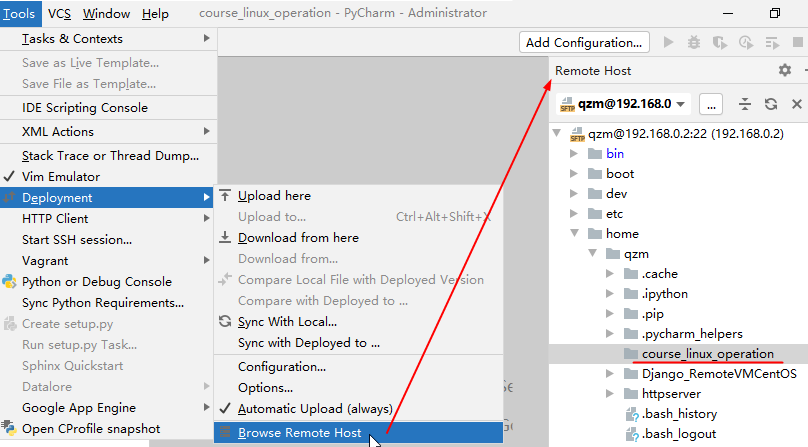
Task: Open the Window menu
Action: click(x=106, y=13)
